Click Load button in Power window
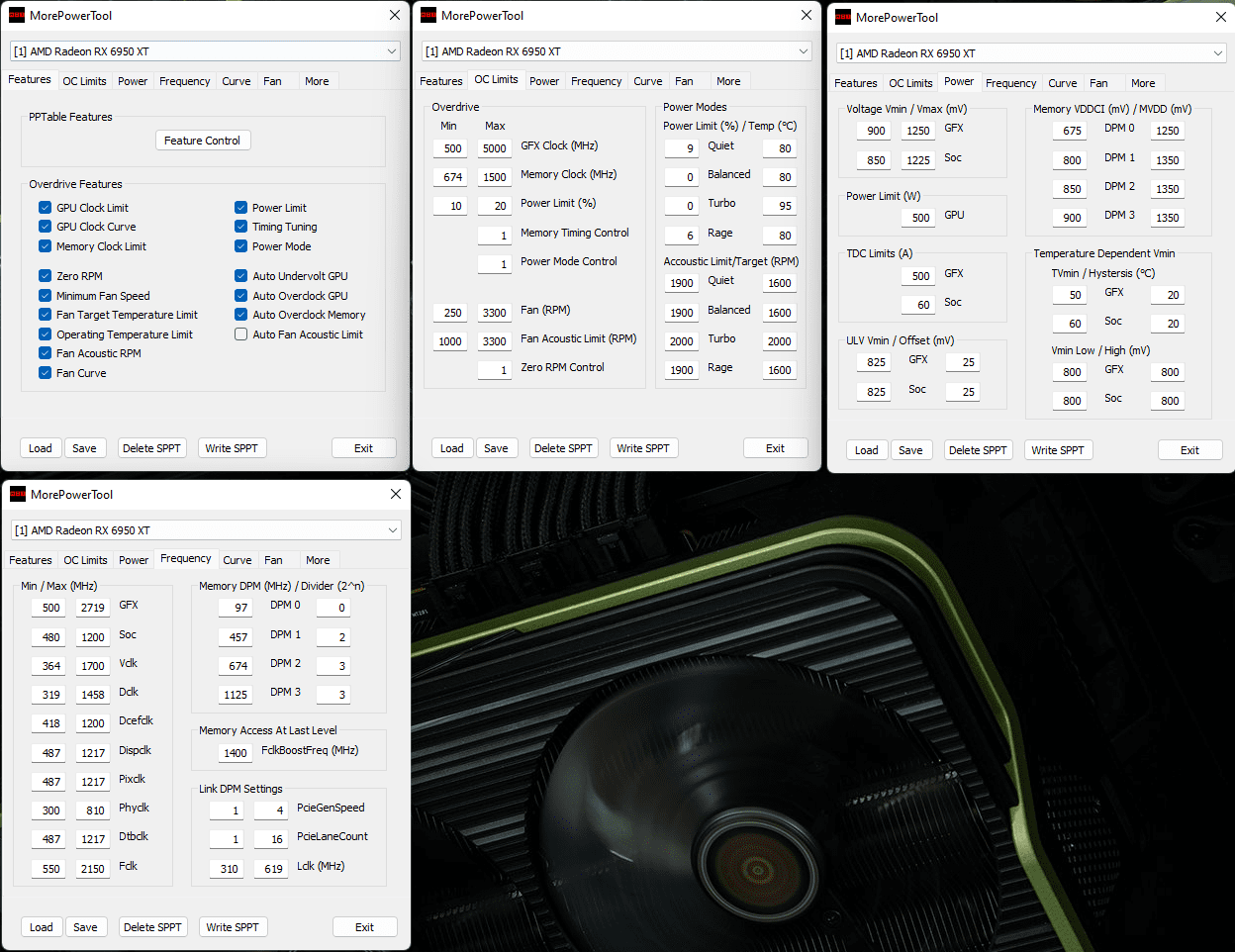Screen dimensions: 1235x952 [867, 450]
